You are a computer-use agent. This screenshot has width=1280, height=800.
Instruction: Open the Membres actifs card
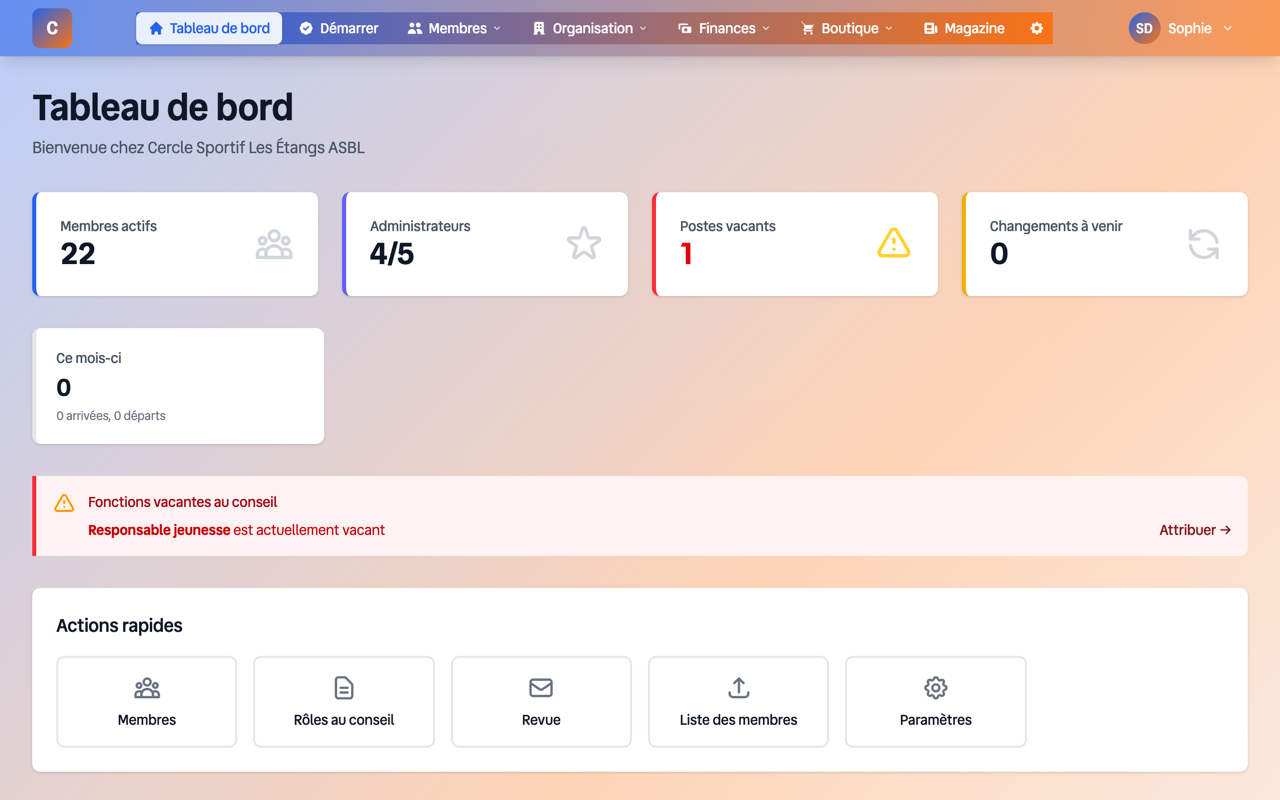[x=175, y=244]
